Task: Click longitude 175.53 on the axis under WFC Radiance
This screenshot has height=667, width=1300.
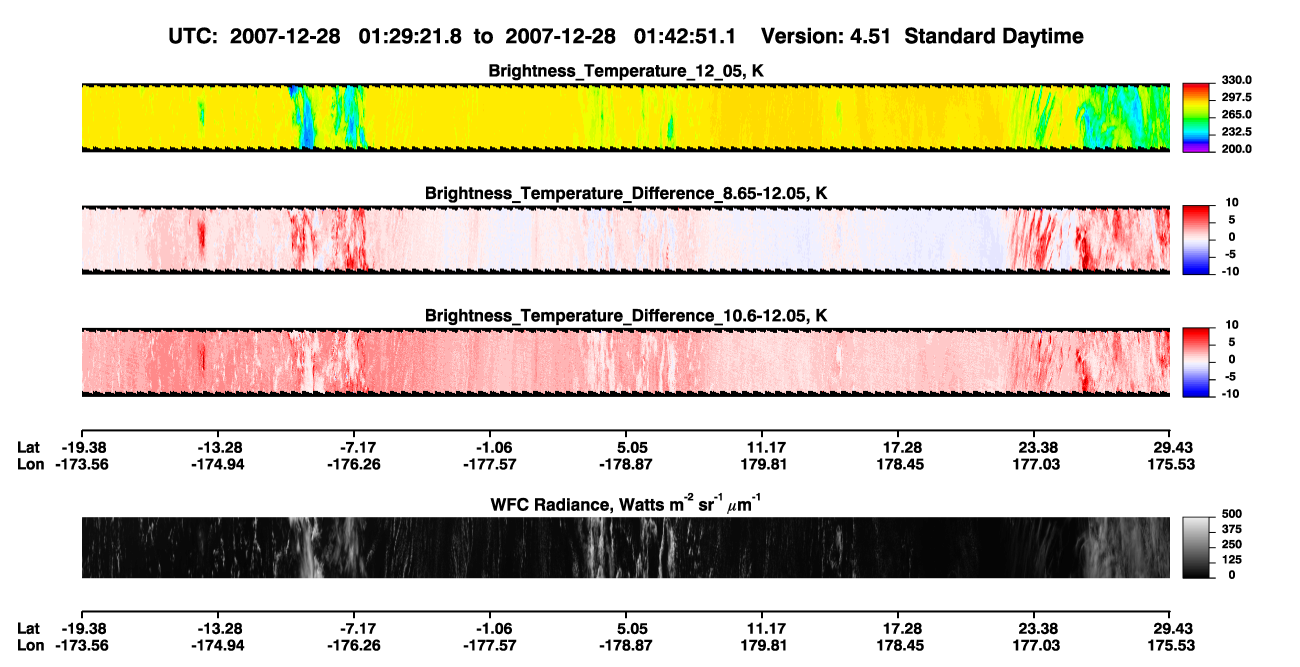Action: click(x=1170, y=646)
